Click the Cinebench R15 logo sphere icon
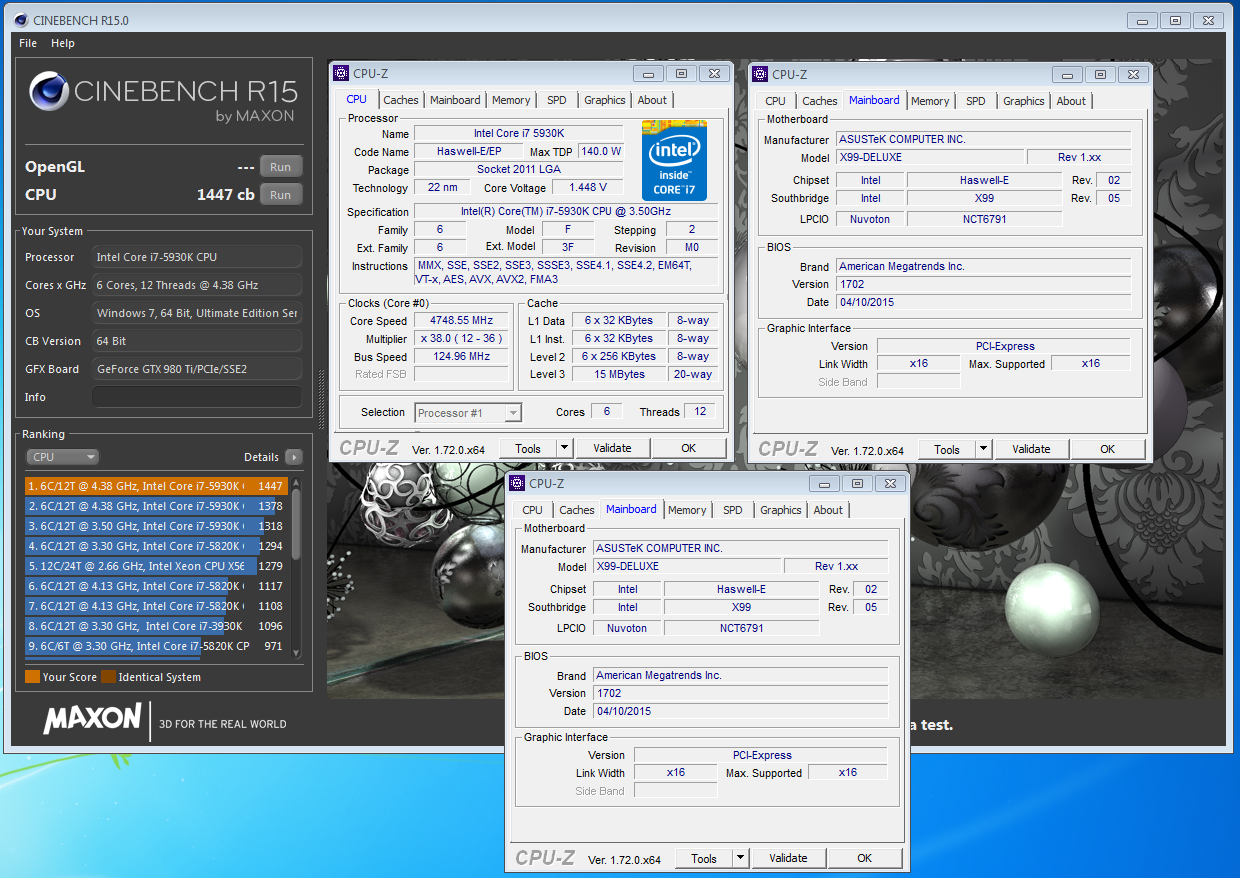This screenshot has width=1240, height=878. click(48, 92)
